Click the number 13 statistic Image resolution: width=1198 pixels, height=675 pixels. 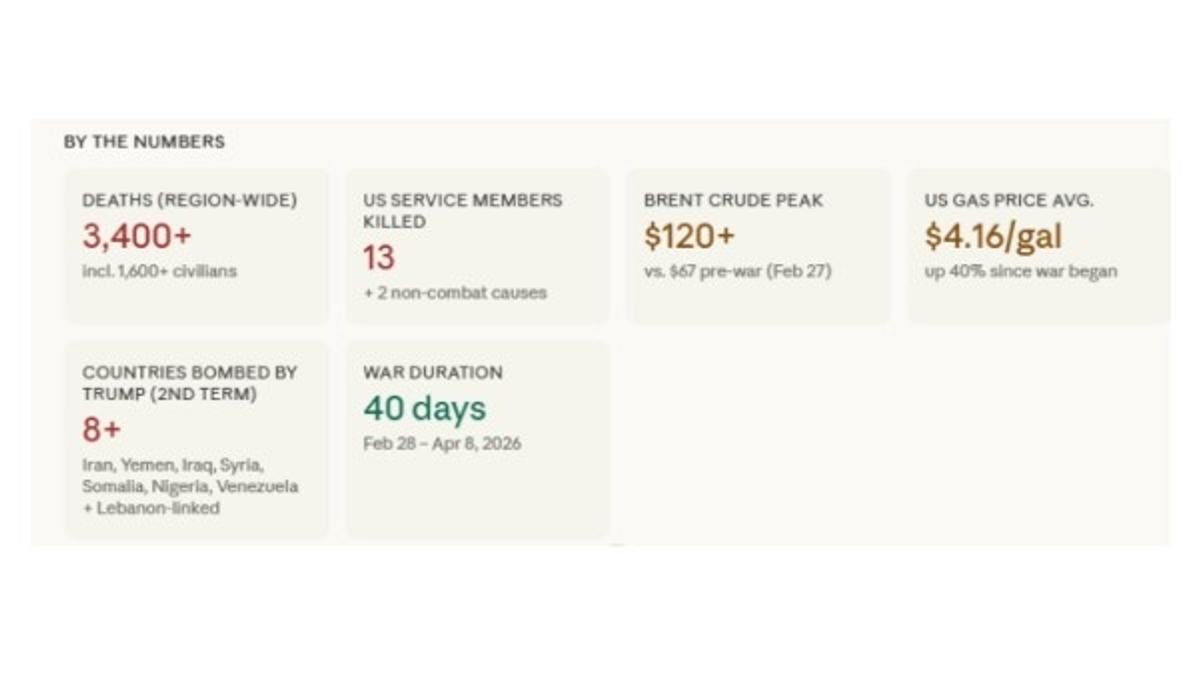click(379, 258)
